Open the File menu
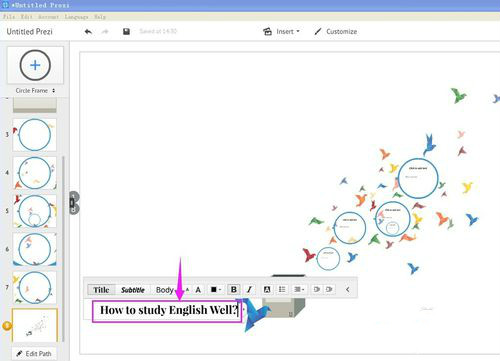 (9, 17)
